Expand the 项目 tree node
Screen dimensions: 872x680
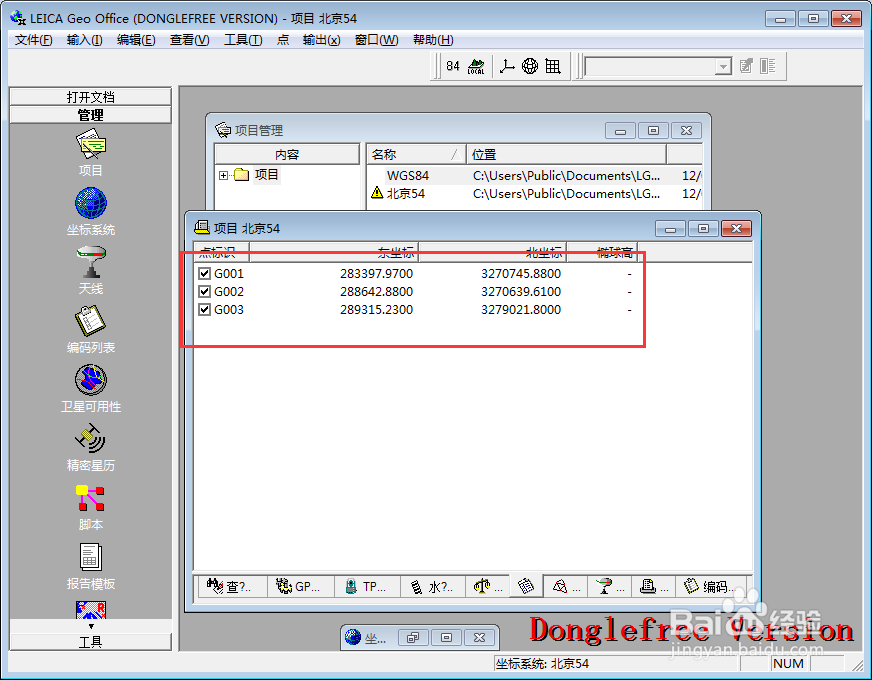click(x=224, y=175)
